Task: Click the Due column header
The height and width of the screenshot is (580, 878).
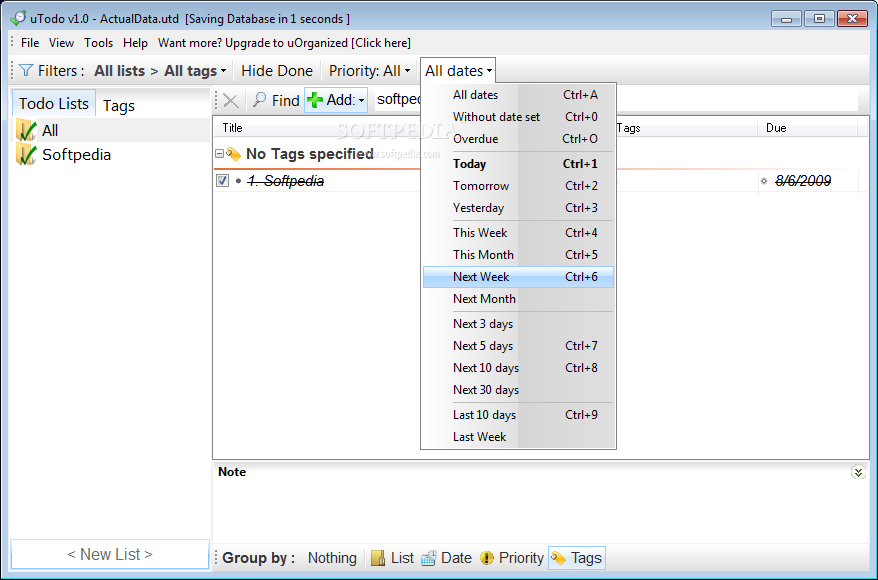Action: click(776, 128)
